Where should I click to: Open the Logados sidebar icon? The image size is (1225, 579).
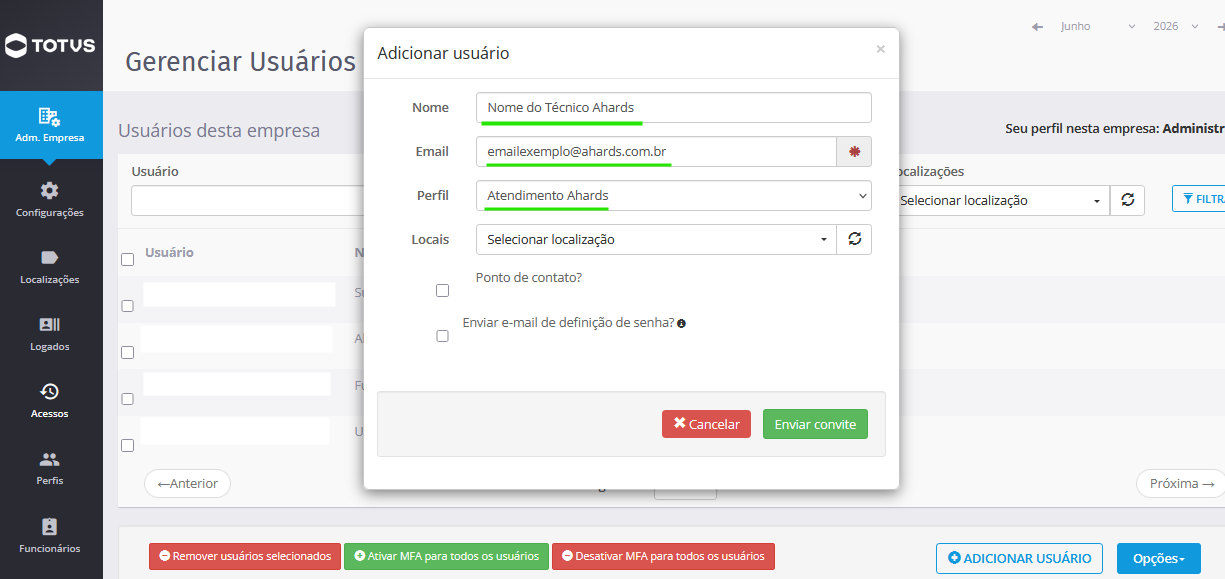(x=49, y=324)
